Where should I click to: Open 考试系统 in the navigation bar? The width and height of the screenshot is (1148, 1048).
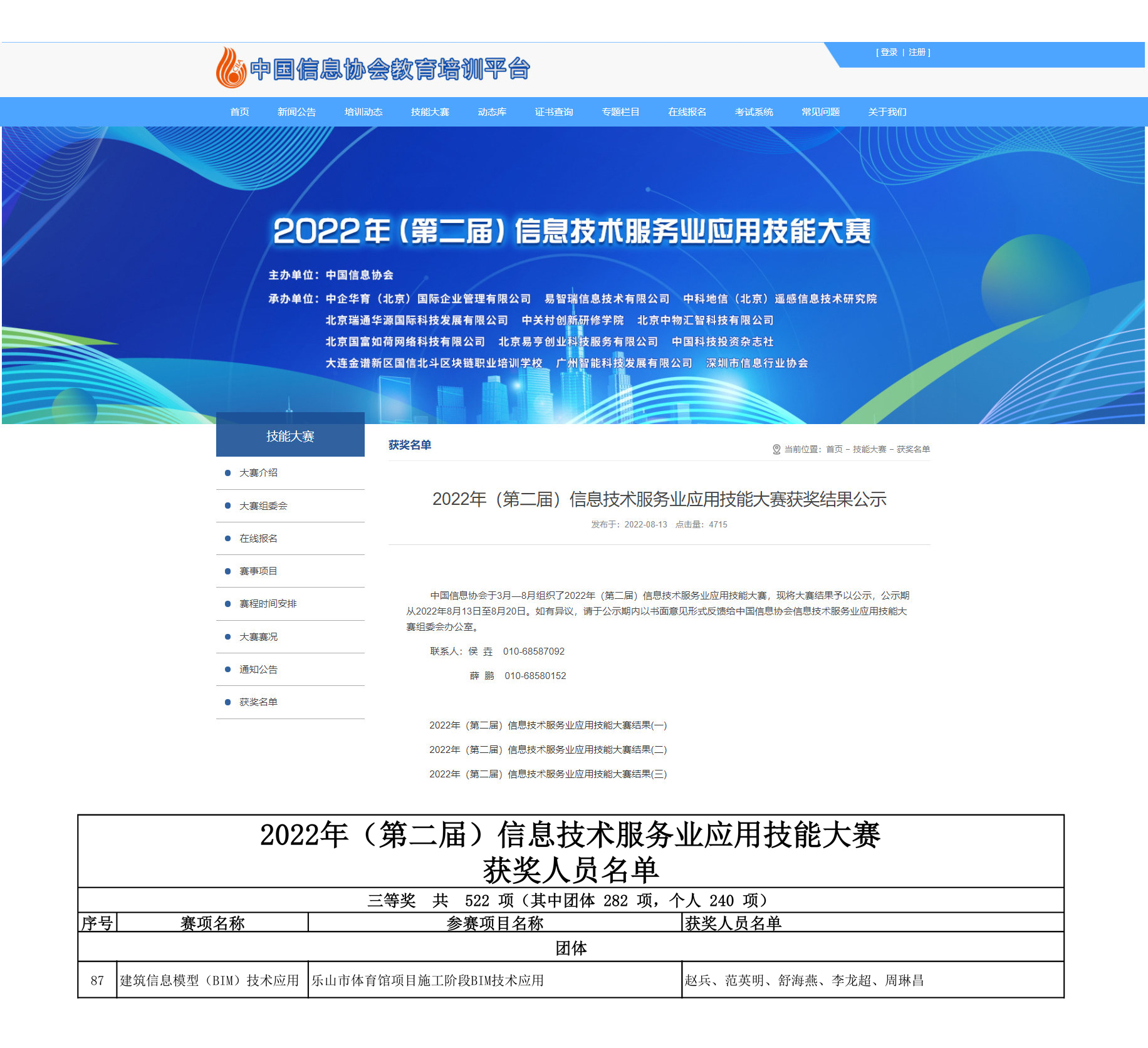(754, 112)
